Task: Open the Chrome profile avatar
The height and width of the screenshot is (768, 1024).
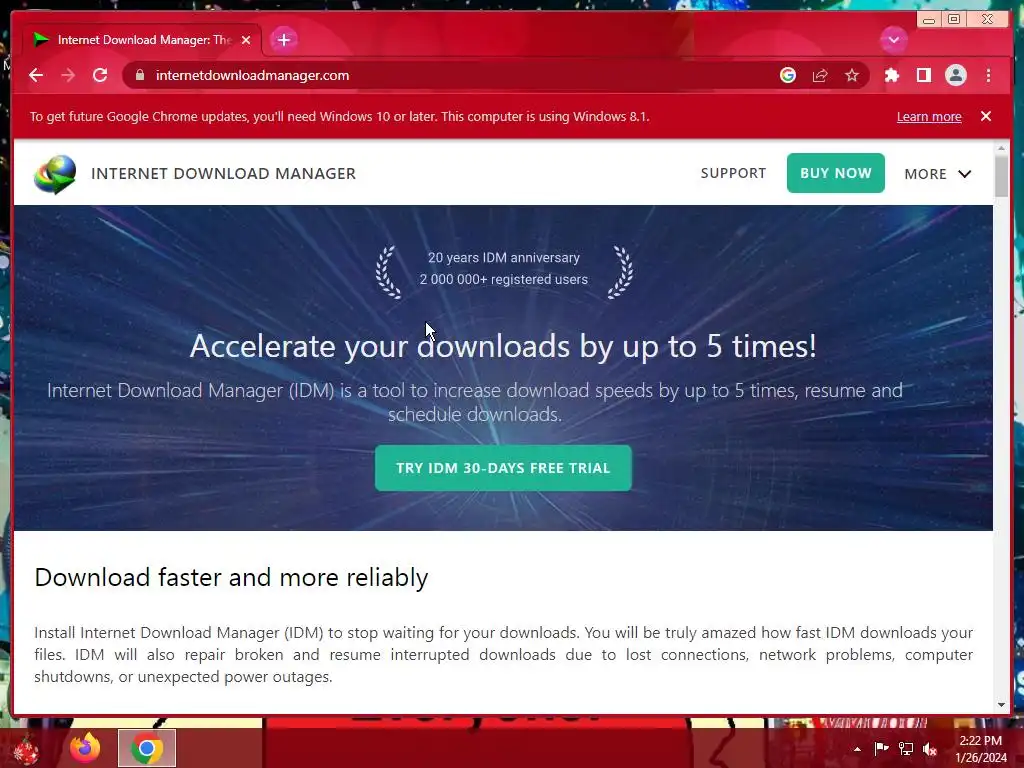Action: [x=955, y=75]
